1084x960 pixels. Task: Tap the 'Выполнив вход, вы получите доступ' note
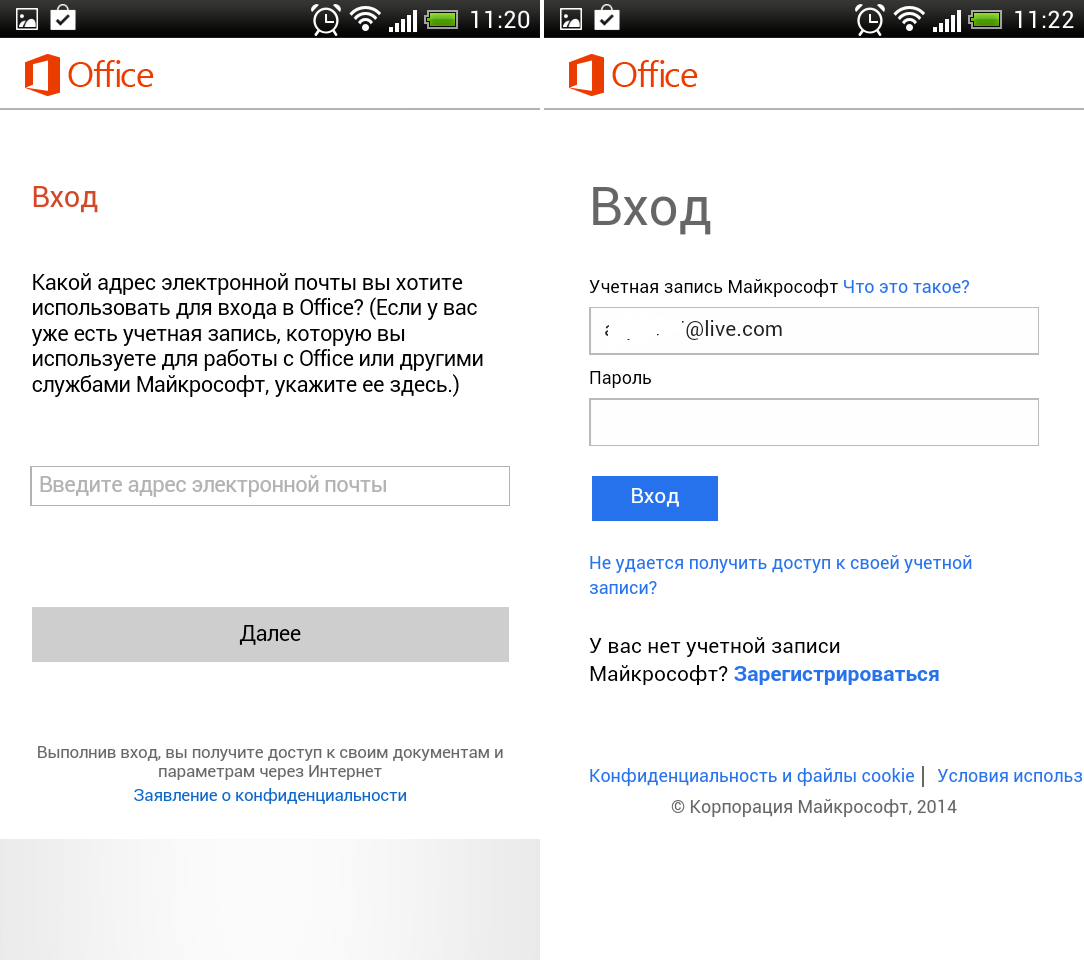point(270,762)
